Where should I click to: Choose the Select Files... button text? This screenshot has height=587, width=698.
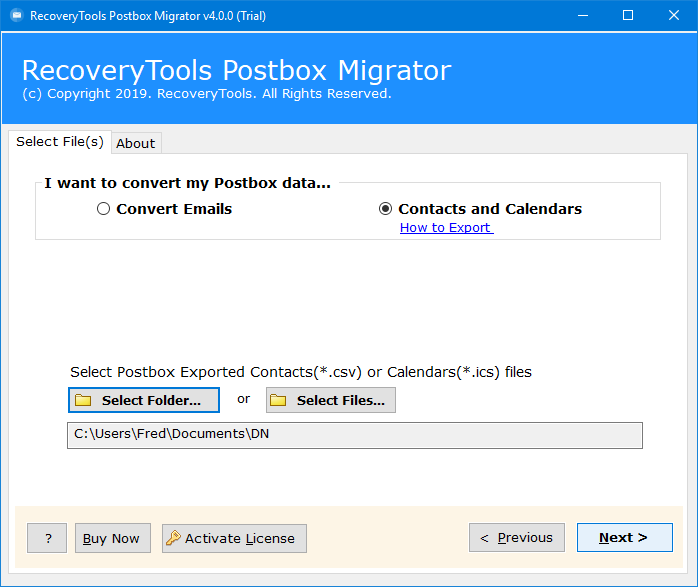341,401
